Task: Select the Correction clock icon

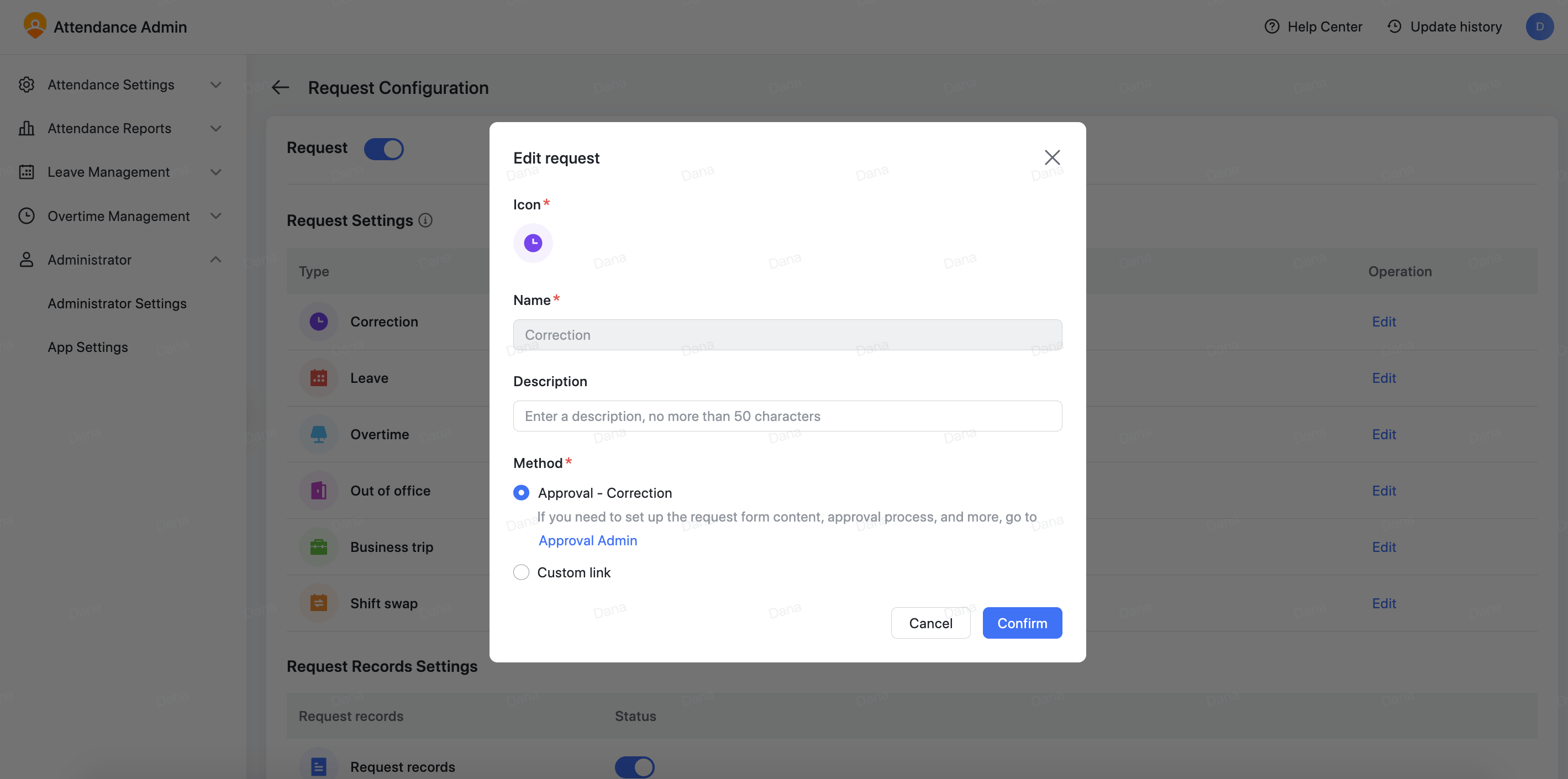Action: pyautogui.click(x=318, y=322)
